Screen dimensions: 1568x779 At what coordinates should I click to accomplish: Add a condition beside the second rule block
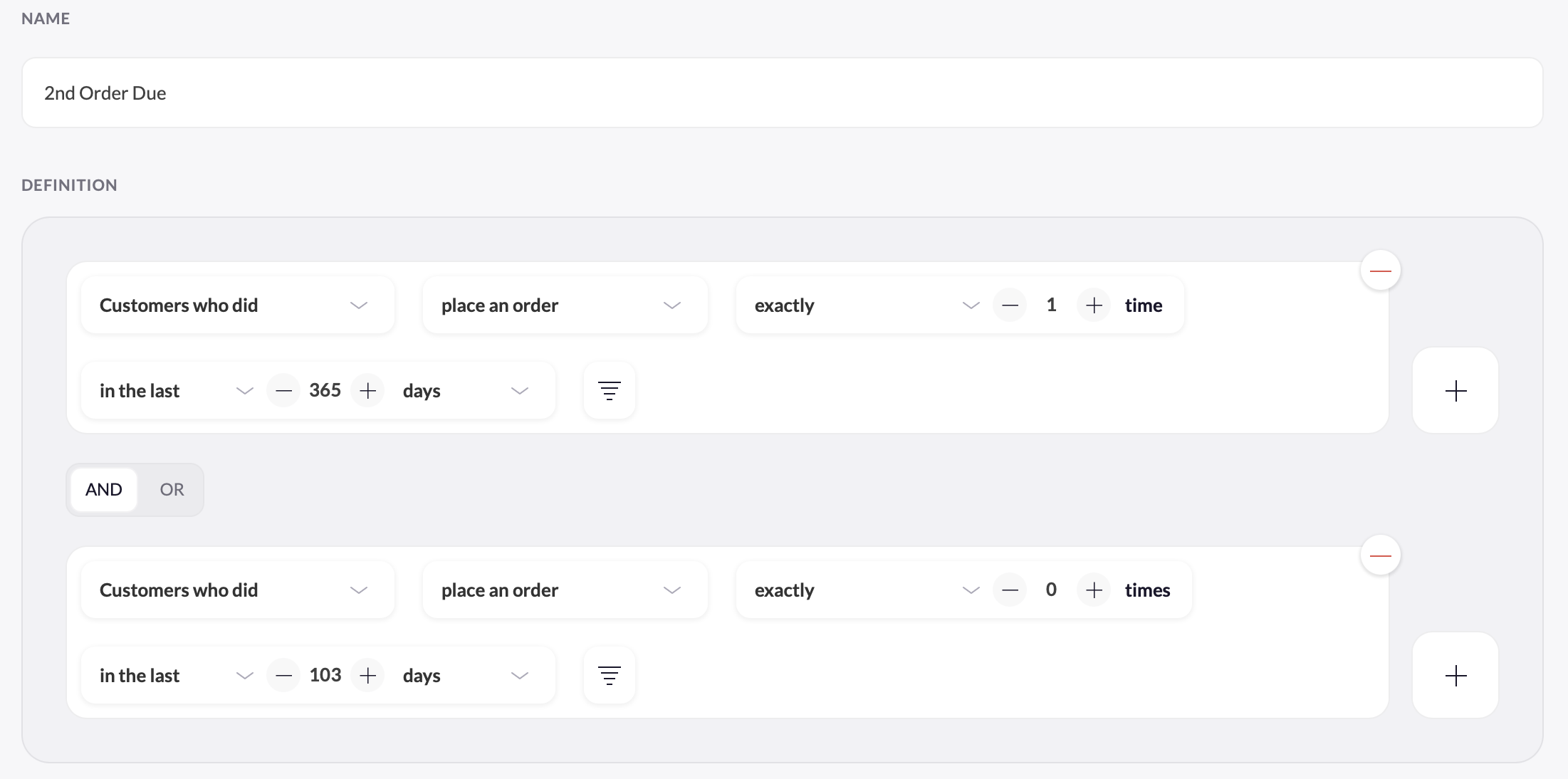[x=1455, y=675]
